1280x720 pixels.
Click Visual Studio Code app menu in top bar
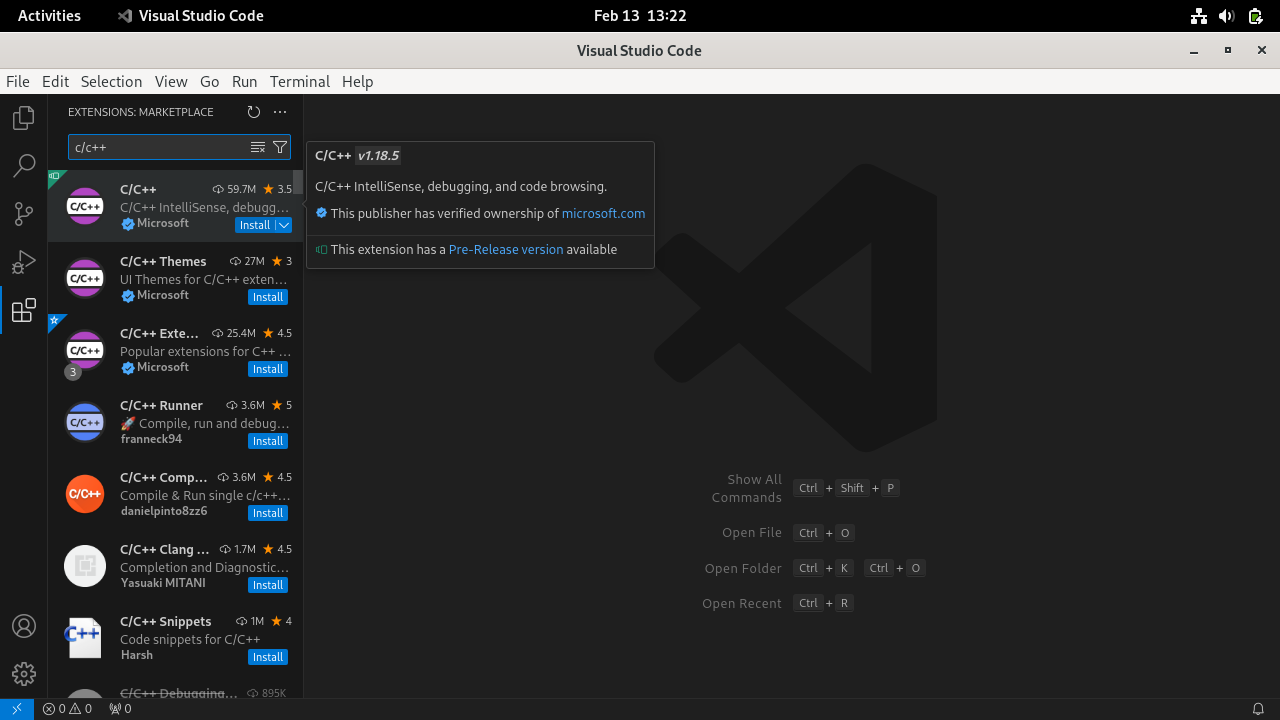coord(190,15)
